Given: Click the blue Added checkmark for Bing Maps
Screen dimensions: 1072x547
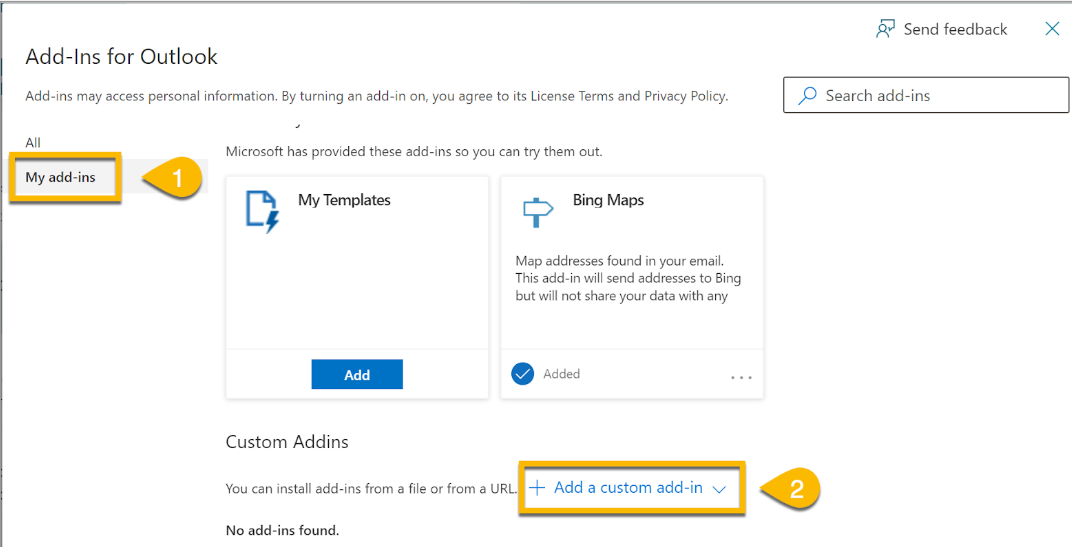Looking at the screenshot, I should point(522,374).
